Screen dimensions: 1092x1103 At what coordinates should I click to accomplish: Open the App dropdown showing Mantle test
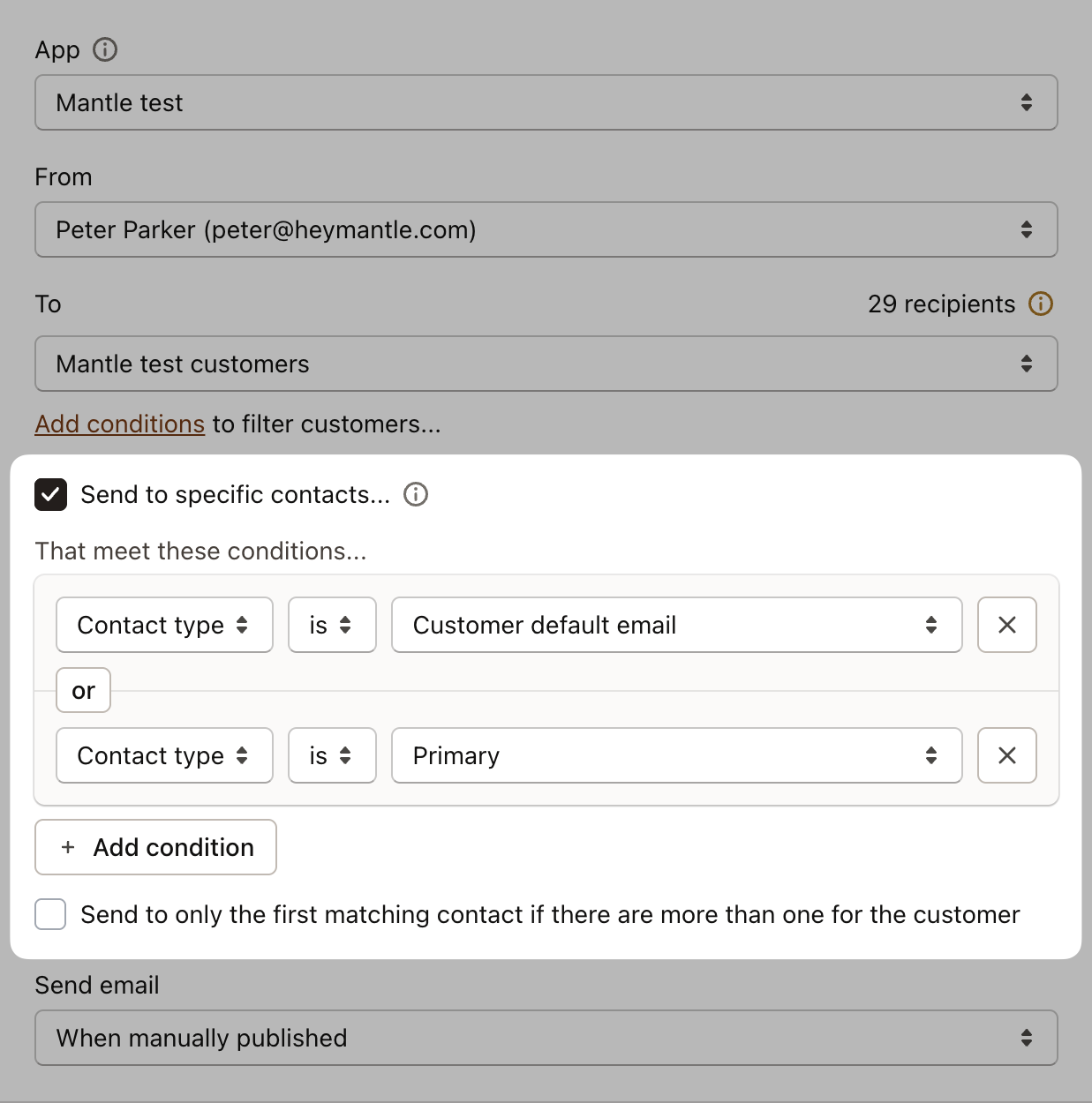tap(546, 102)
